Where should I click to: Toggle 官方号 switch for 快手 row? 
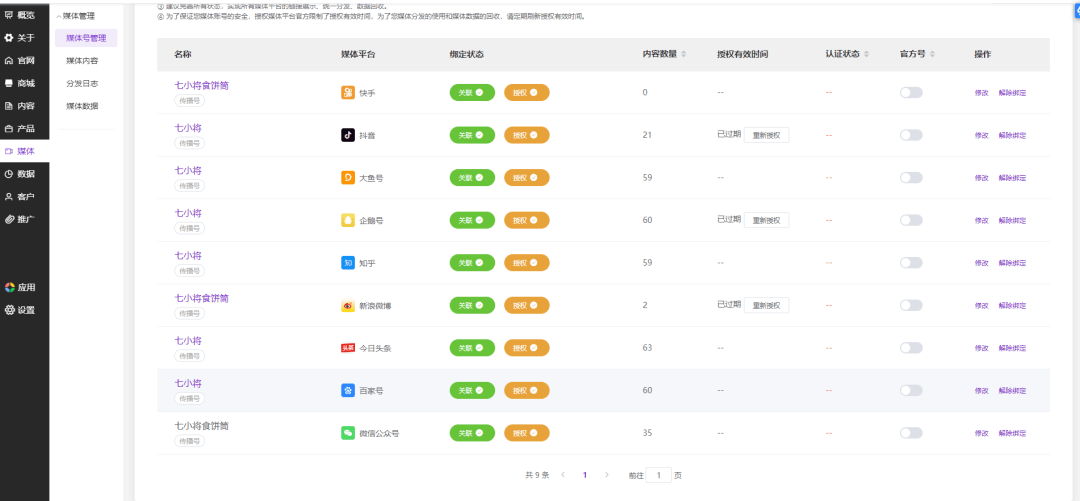pyautogui.click(x=911, y=92)
